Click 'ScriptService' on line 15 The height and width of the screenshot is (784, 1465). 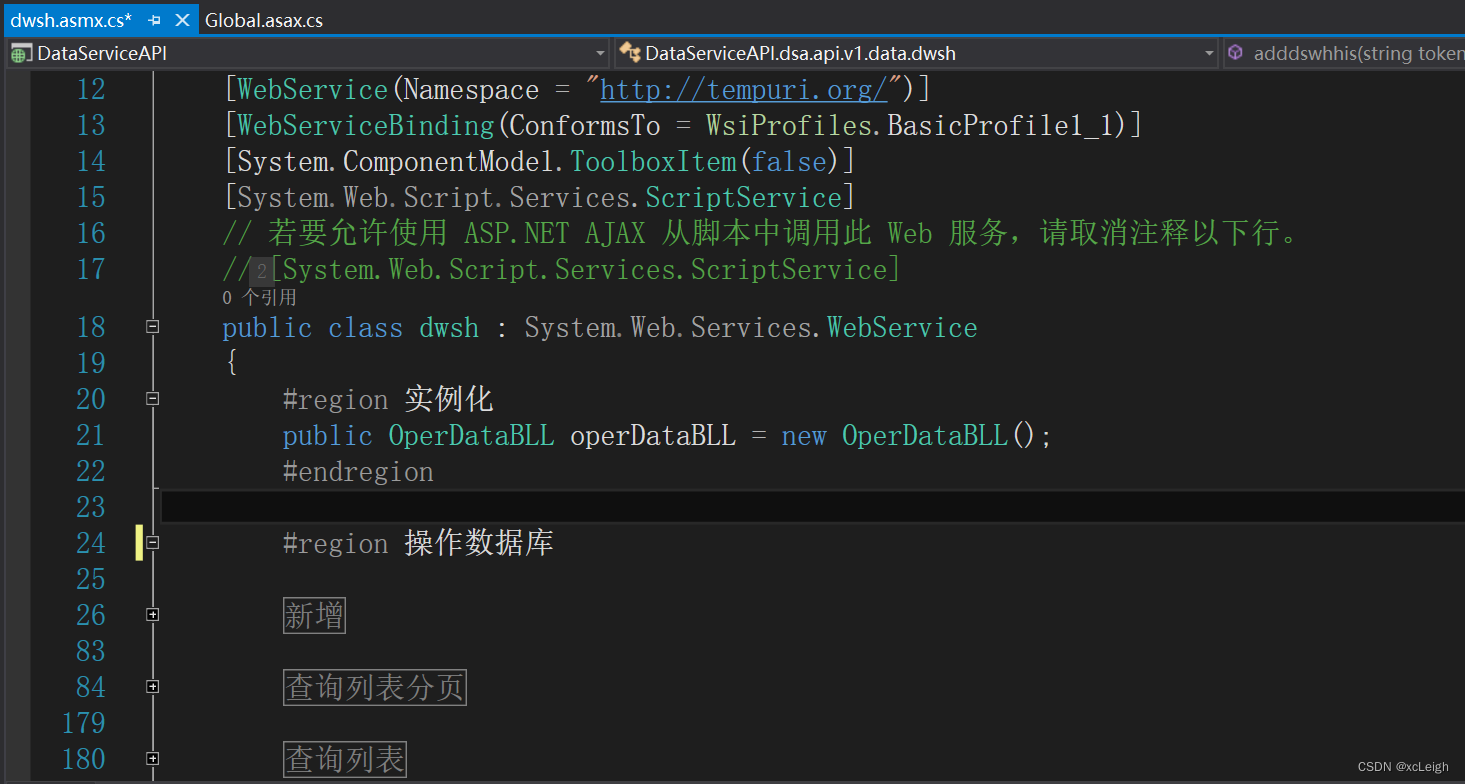(x=743, y=198)
